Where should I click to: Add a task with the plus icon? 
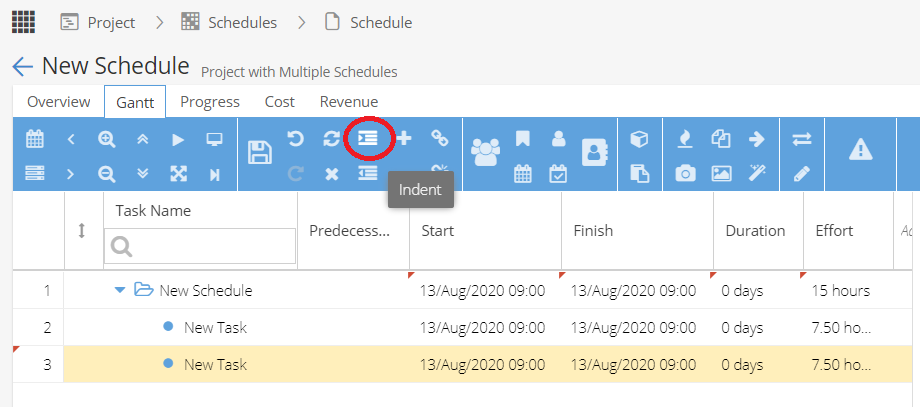pos(404,138)
